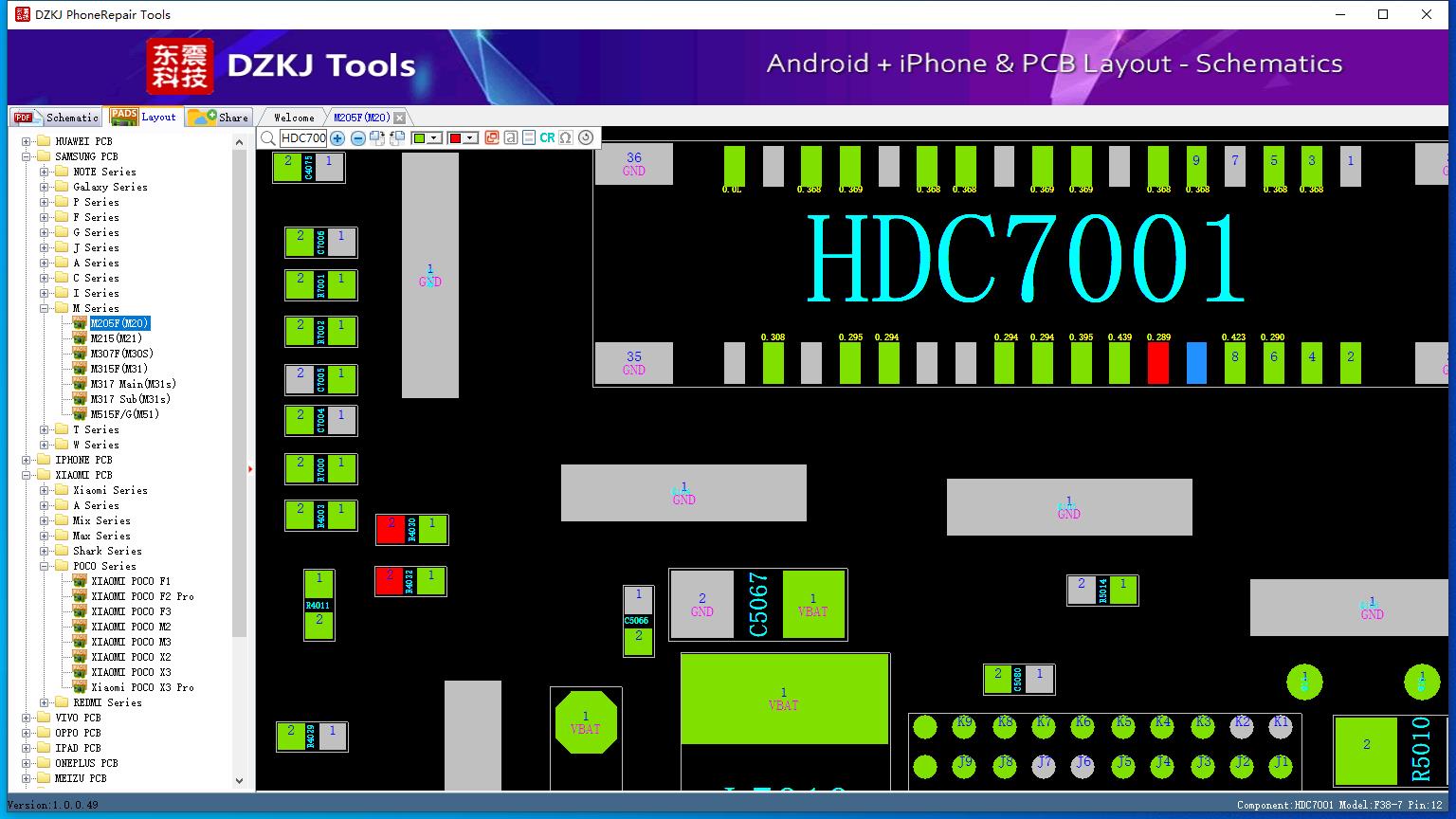This screenshot has width=1456, height=819.
Task: Collapse the SAMSUNG PCB tree node
Action: click(x=27, y=156)
